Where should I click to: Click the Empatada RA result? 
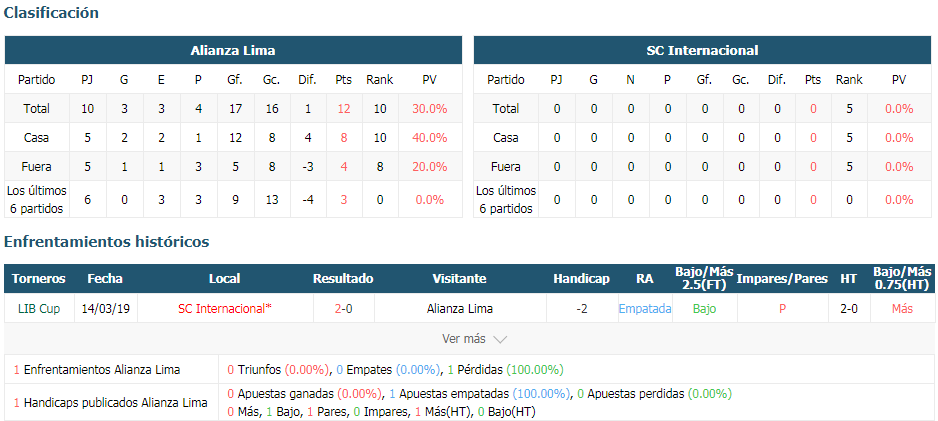645,309
